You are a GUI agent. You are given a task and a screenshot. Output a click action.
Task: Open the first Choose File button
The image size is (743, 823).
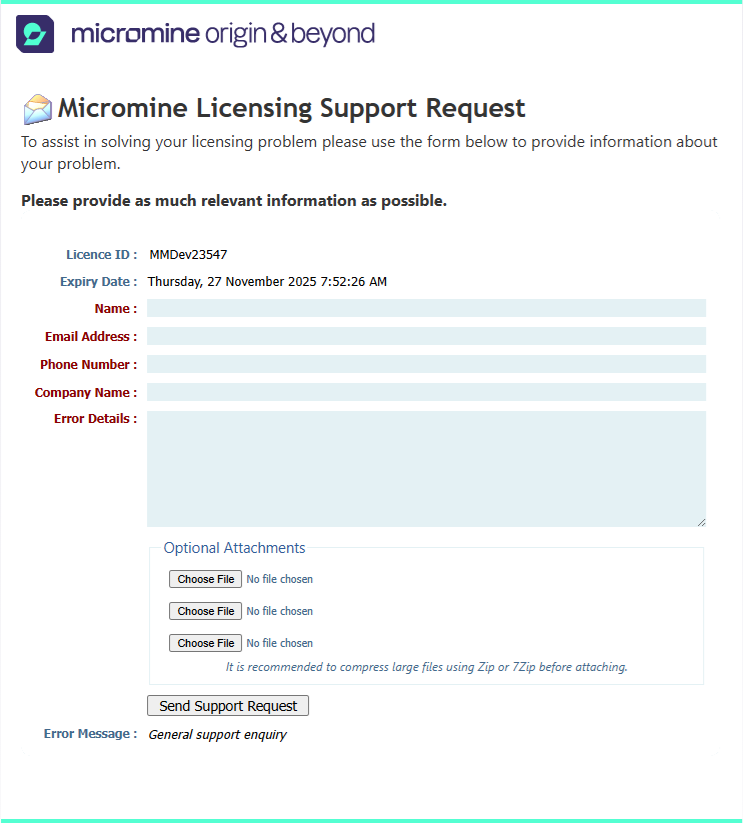pyautogui.click(x=205, y=579)
